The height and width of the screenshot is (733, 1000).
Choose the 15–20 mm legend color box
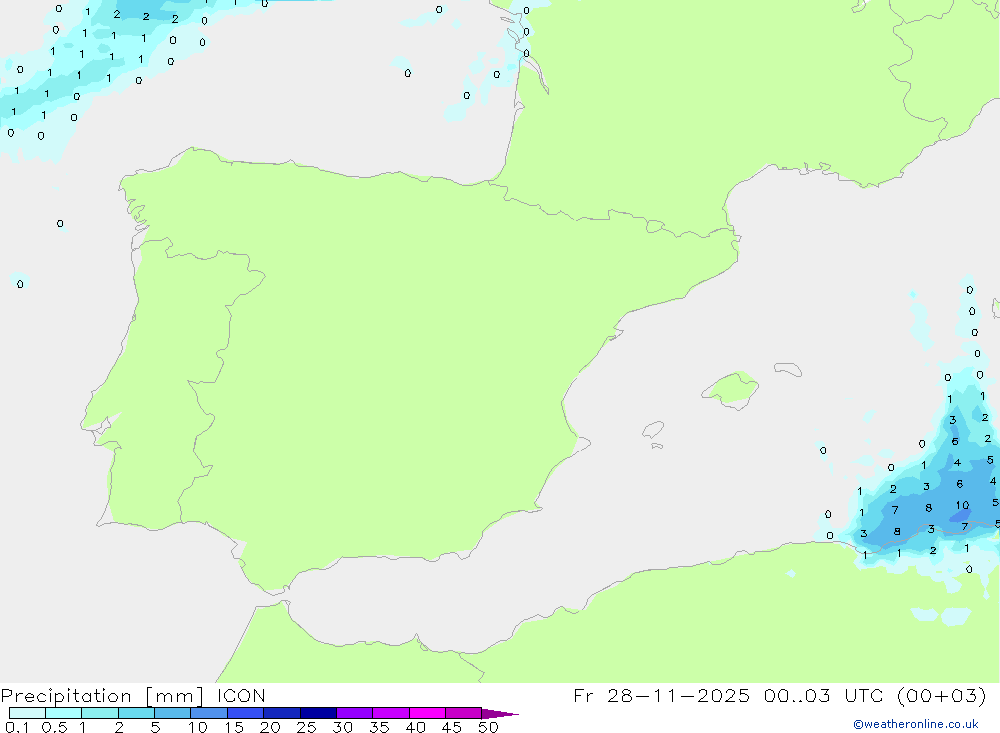tap(245, 713)
